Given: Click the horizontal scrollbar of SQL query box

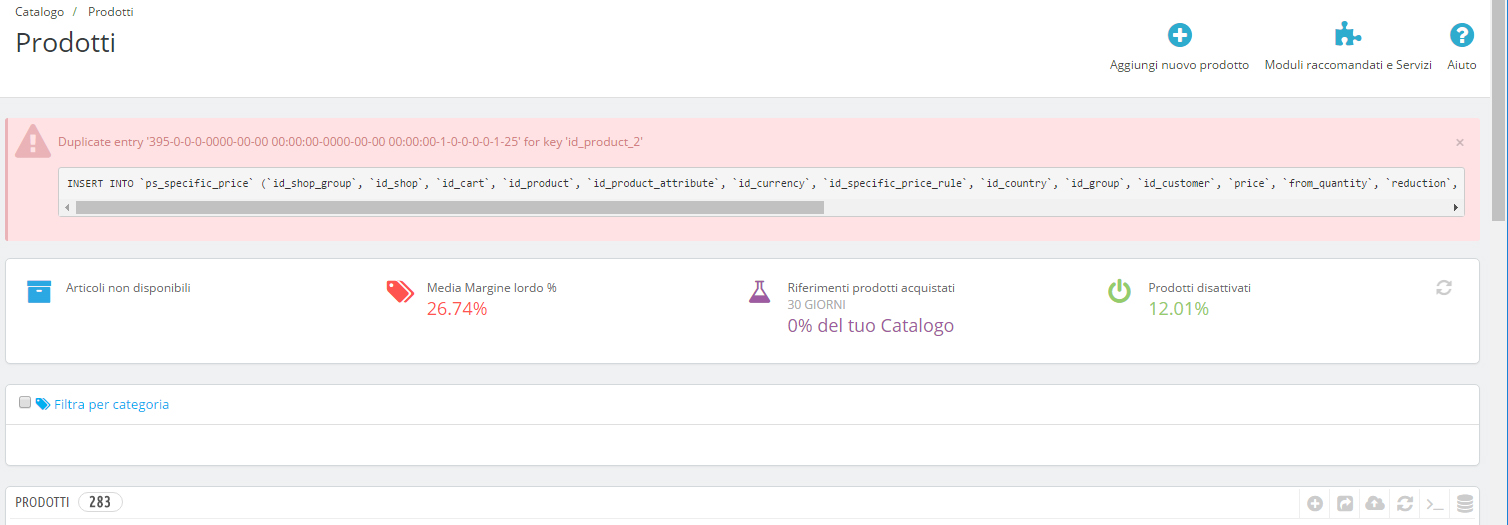Looking at the screenshot, I should point(450,207).
